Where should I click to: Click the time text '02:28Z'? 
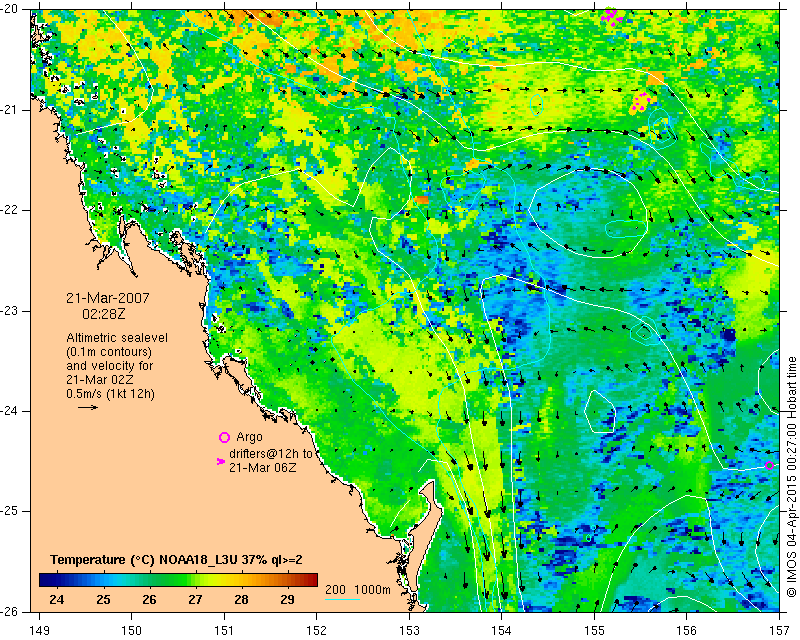104,314
